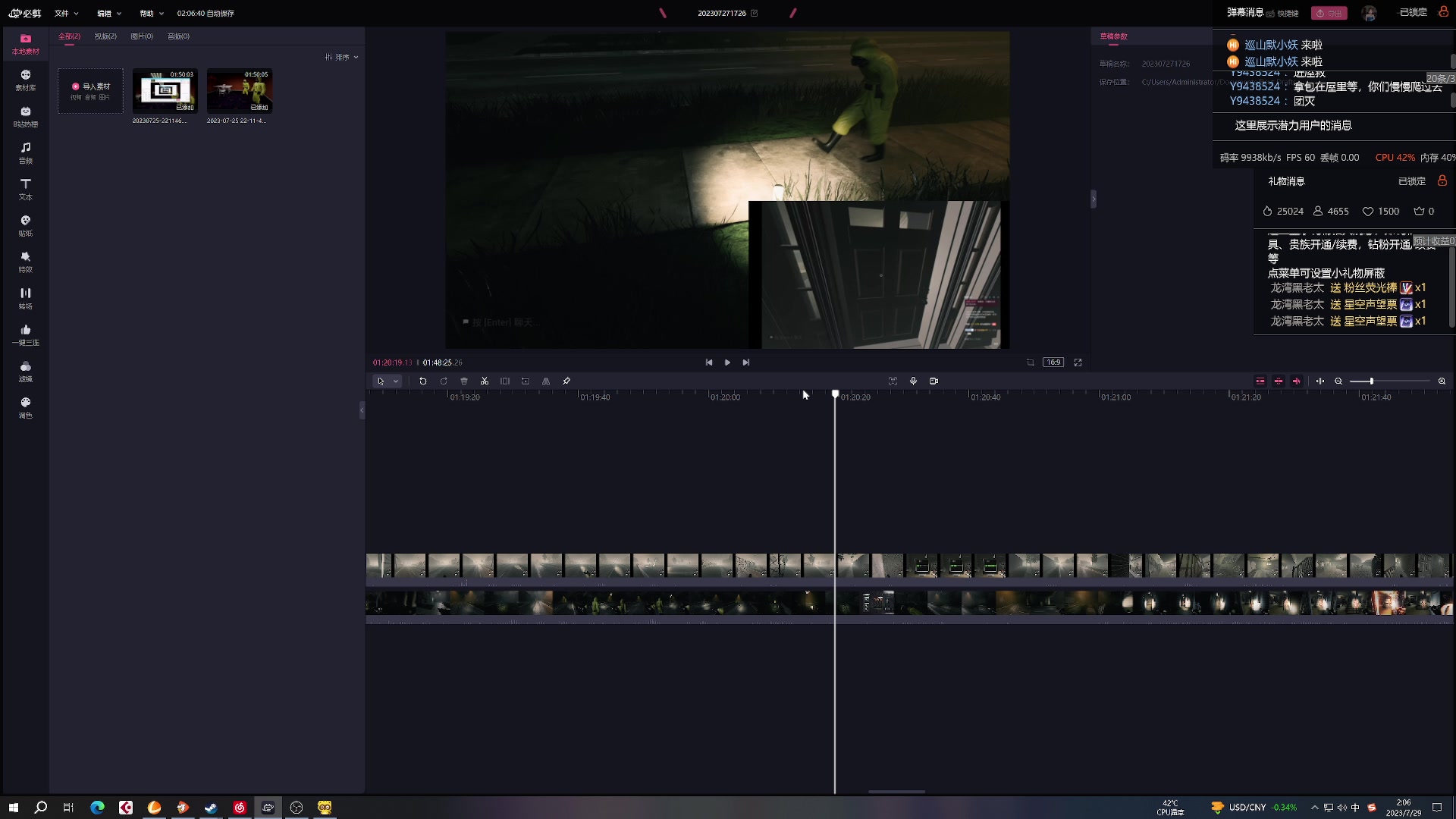Image resolution: width=1456 pixels, height=819 pixels.
Task: Click the 快捷键 shortcuts button
Action: point(1282,13)
